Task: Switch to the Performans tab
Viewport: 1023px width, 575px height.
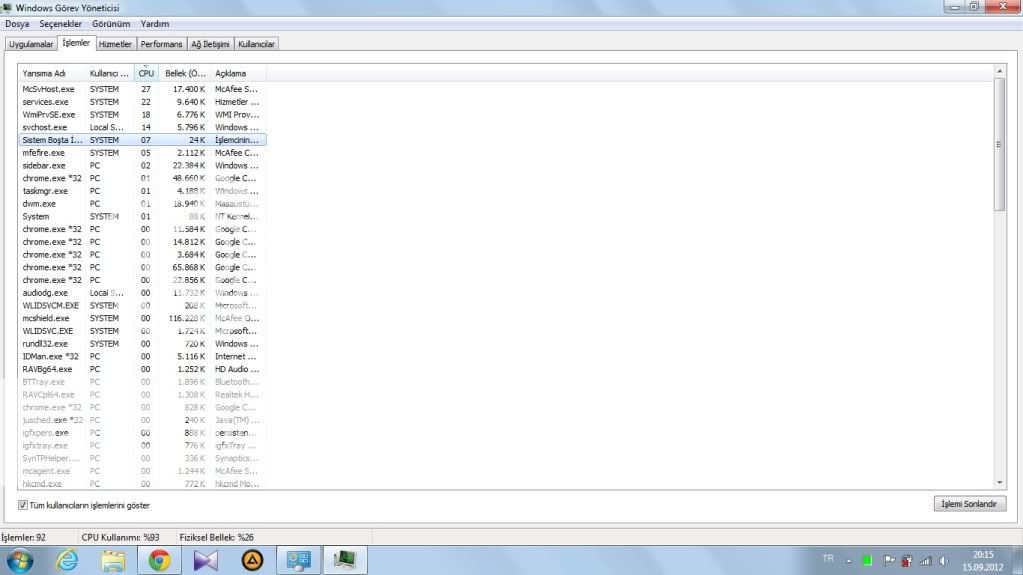Action: [161, 44]
